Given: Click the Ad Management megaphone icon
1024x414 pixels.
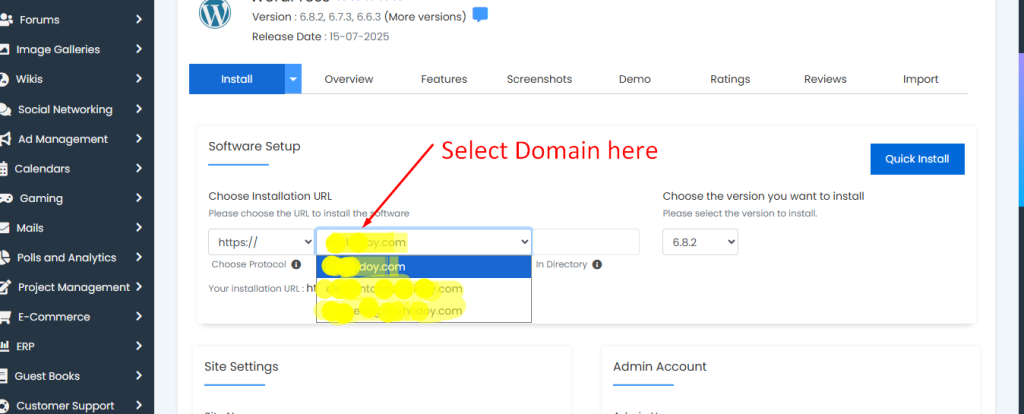Looking at the screenshot, I should coord(6,139).
